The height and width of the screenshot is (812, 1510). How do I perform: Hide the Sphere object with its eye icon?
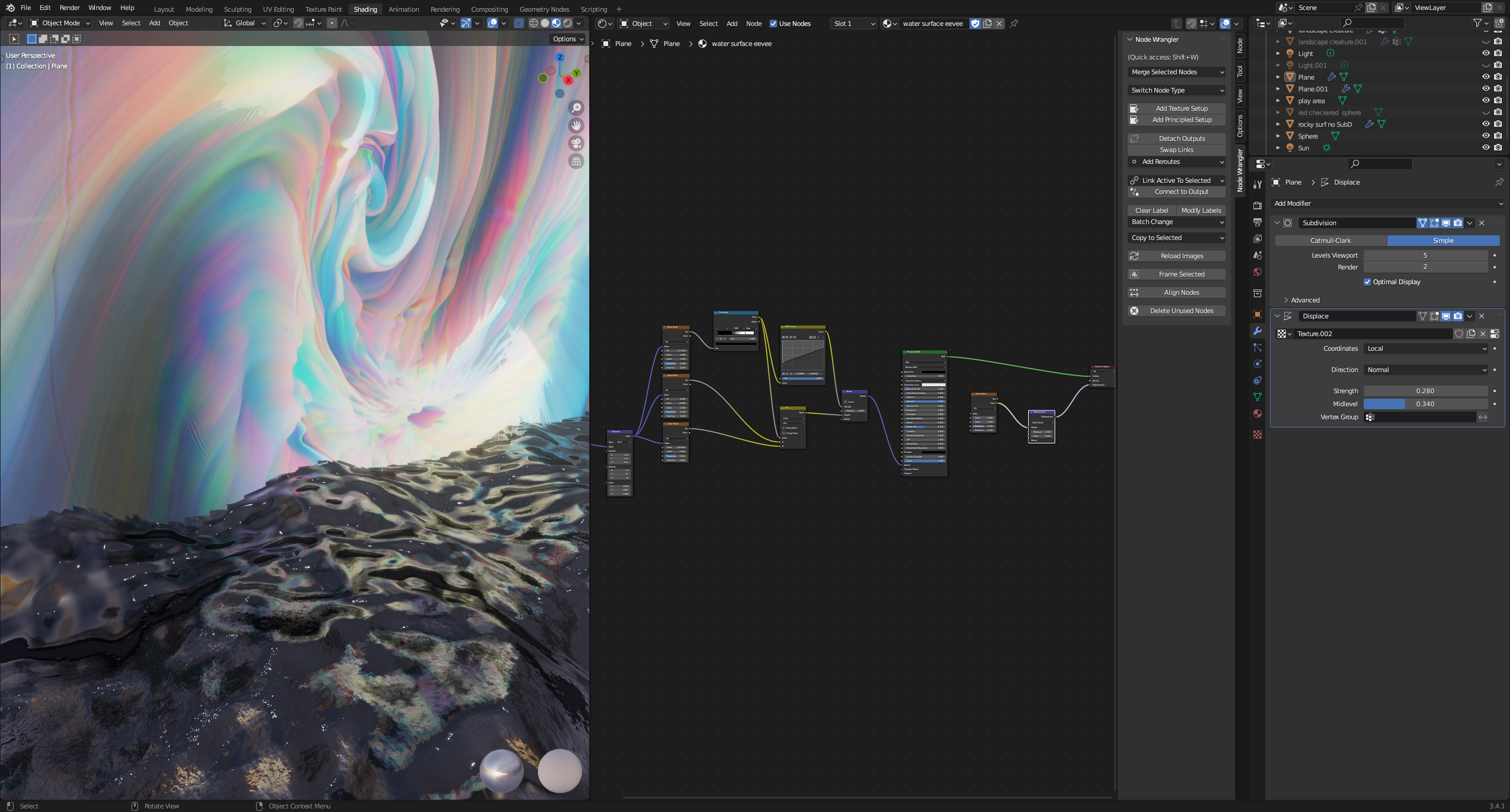point(1486,136)
